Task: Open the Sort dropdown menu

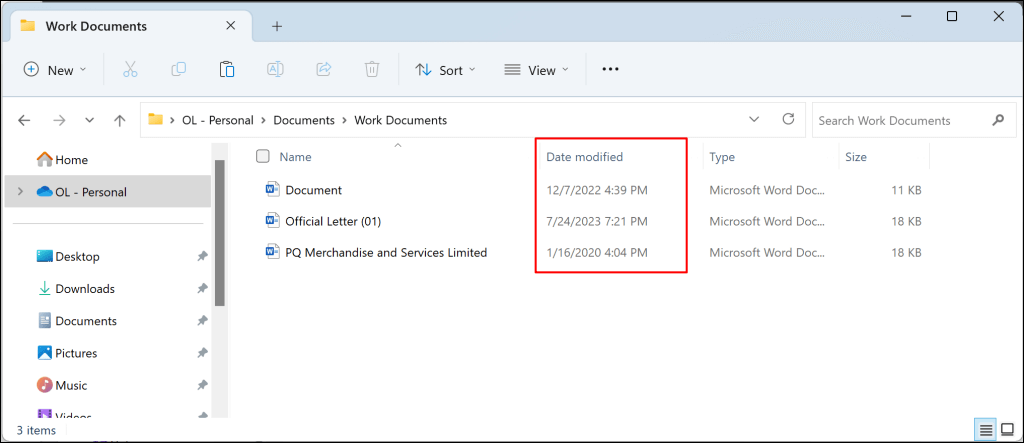Action: click(445, 70)
